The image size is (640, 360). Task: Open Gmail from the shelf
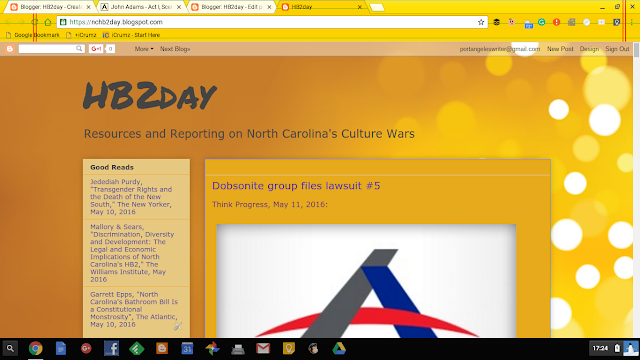[x=263, y=349]
